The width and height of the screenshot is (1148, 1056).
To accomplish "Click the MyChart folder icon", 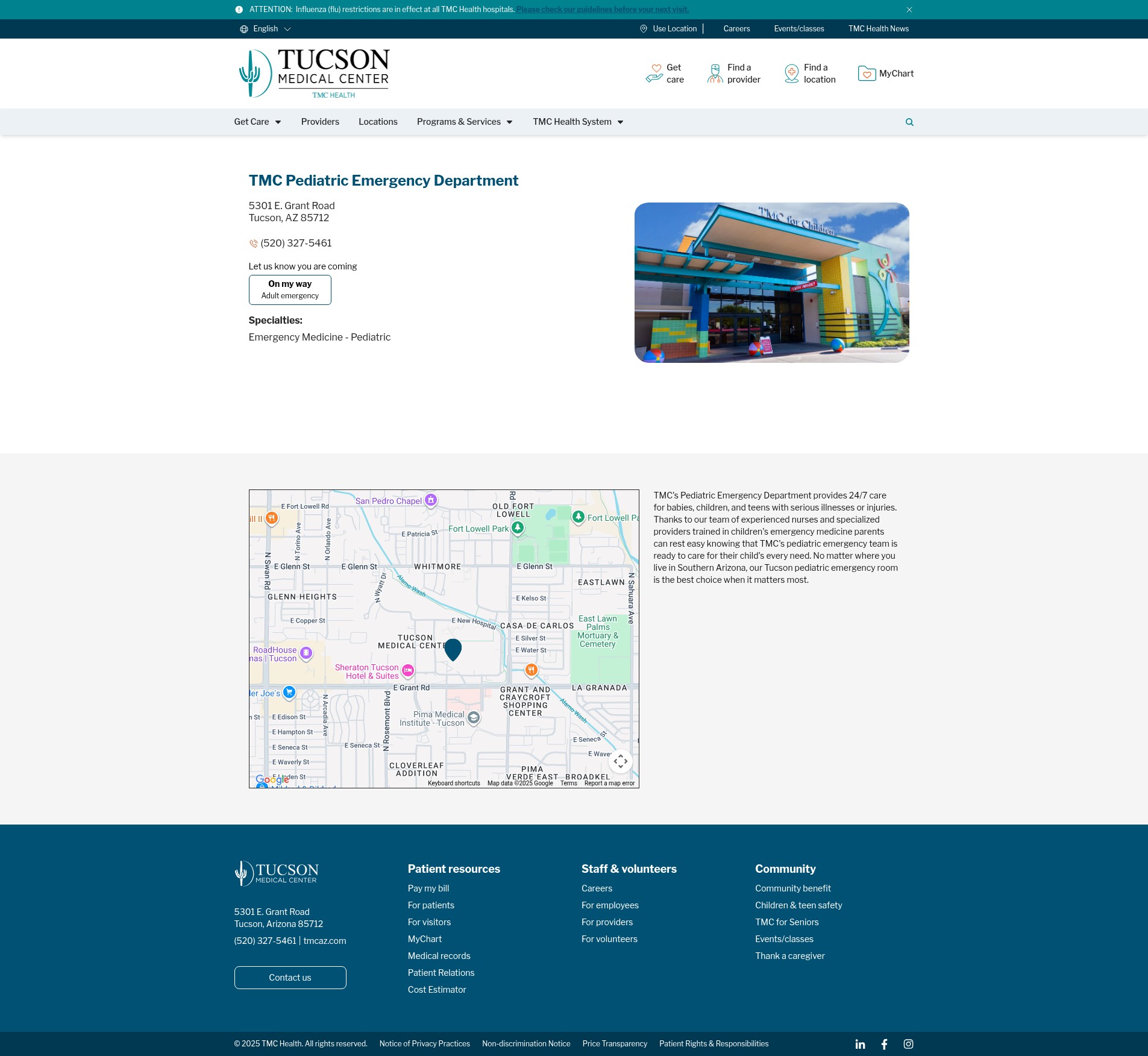I will click(867, 74).
